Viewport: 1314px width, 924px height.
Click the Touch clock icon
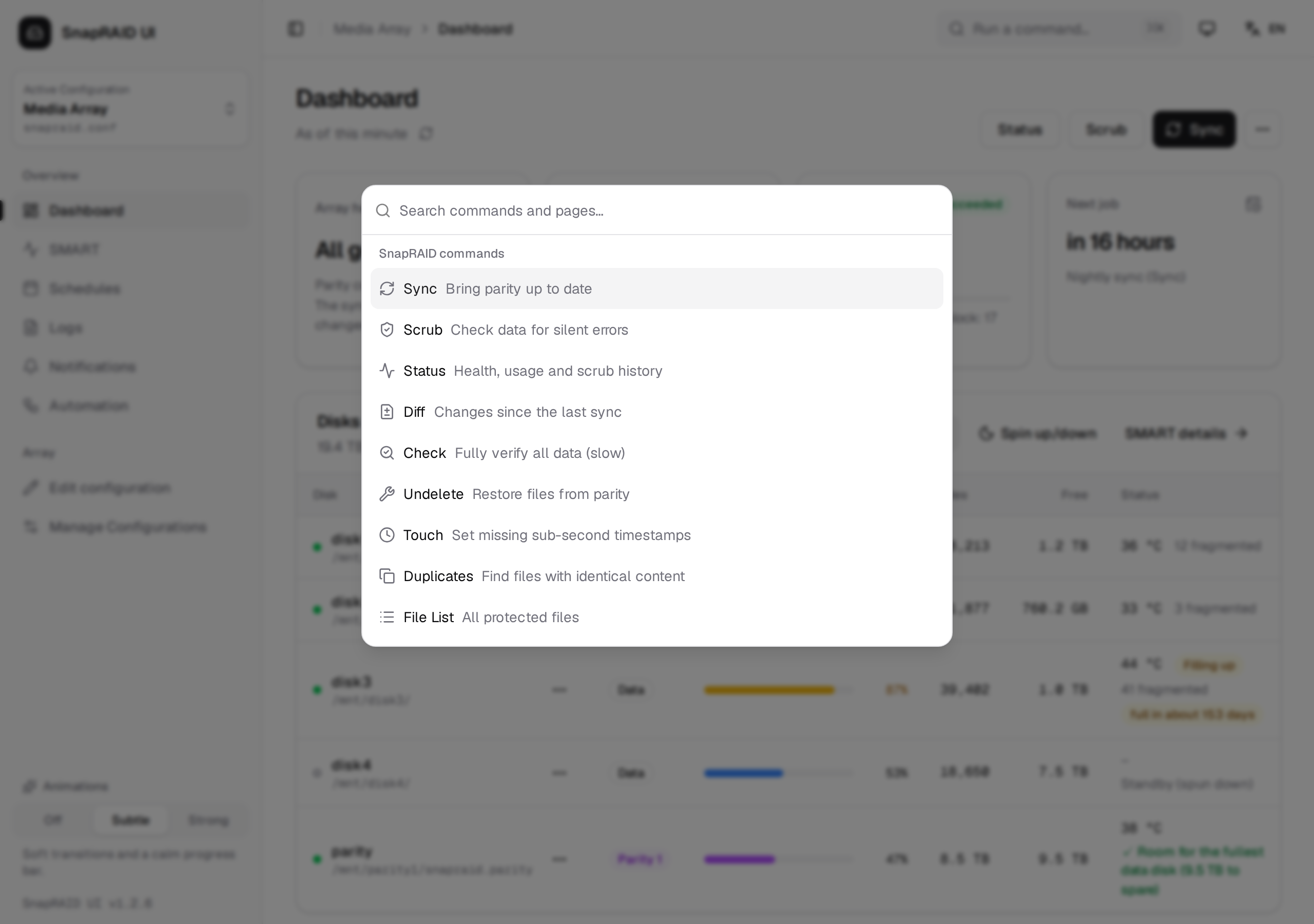pyautogui.click(x=387, y=535)
